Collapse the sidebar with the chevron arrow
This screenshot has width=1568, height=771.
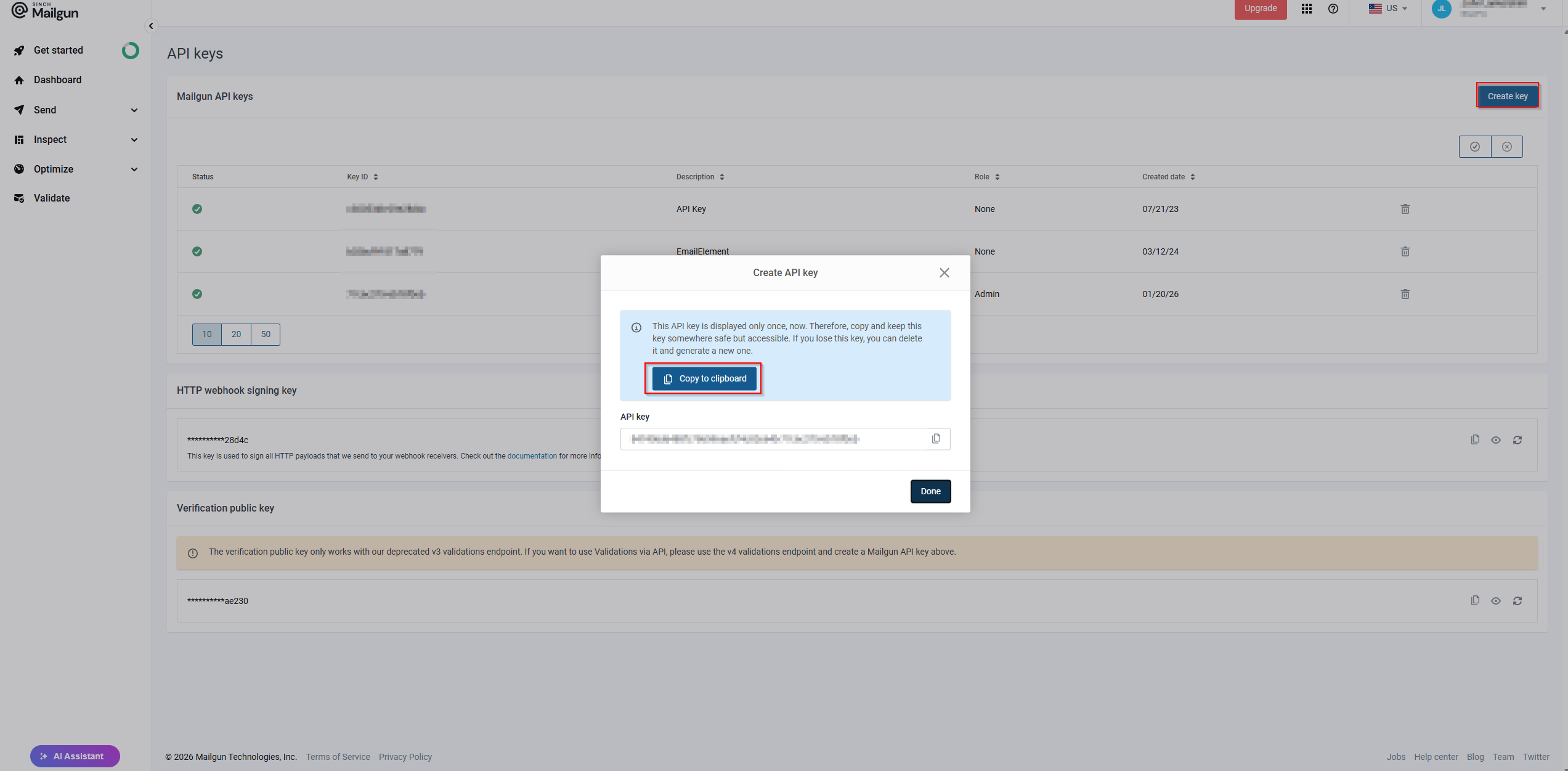pyautogui.click(x=151, y=26)
